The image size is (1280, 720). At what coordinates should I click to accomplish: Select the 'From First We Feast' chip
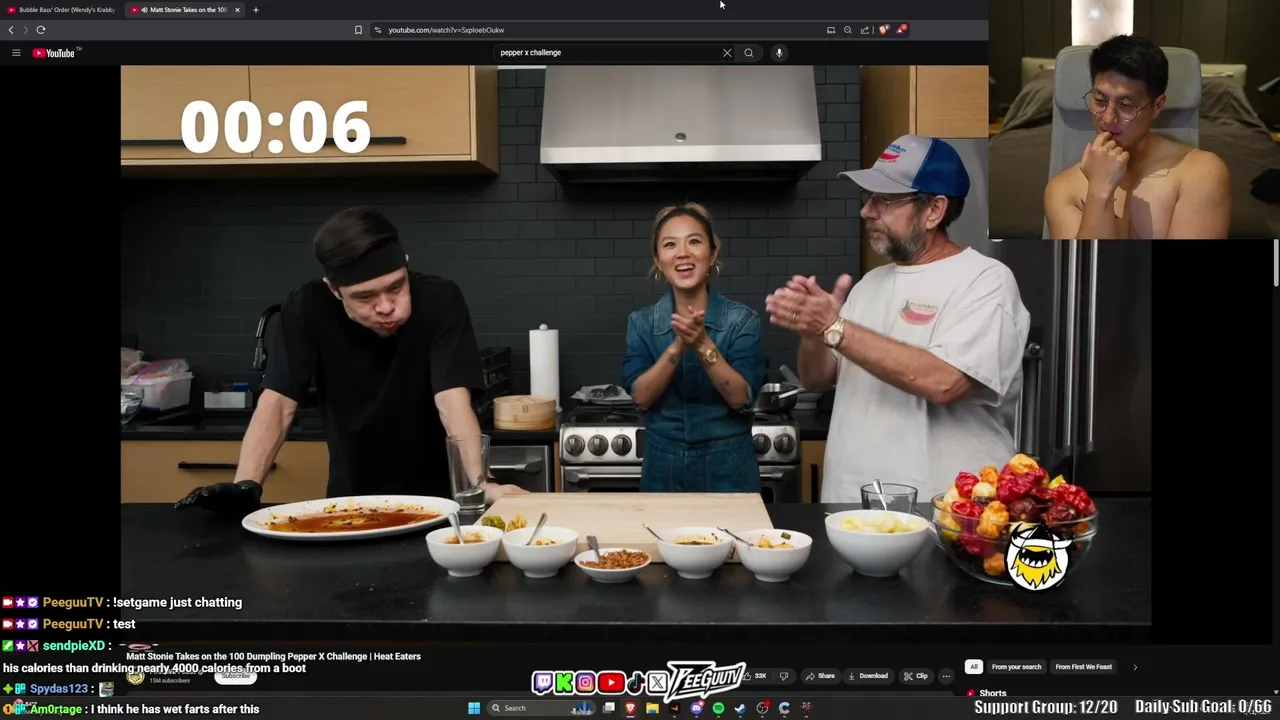tap(1083, 667)
